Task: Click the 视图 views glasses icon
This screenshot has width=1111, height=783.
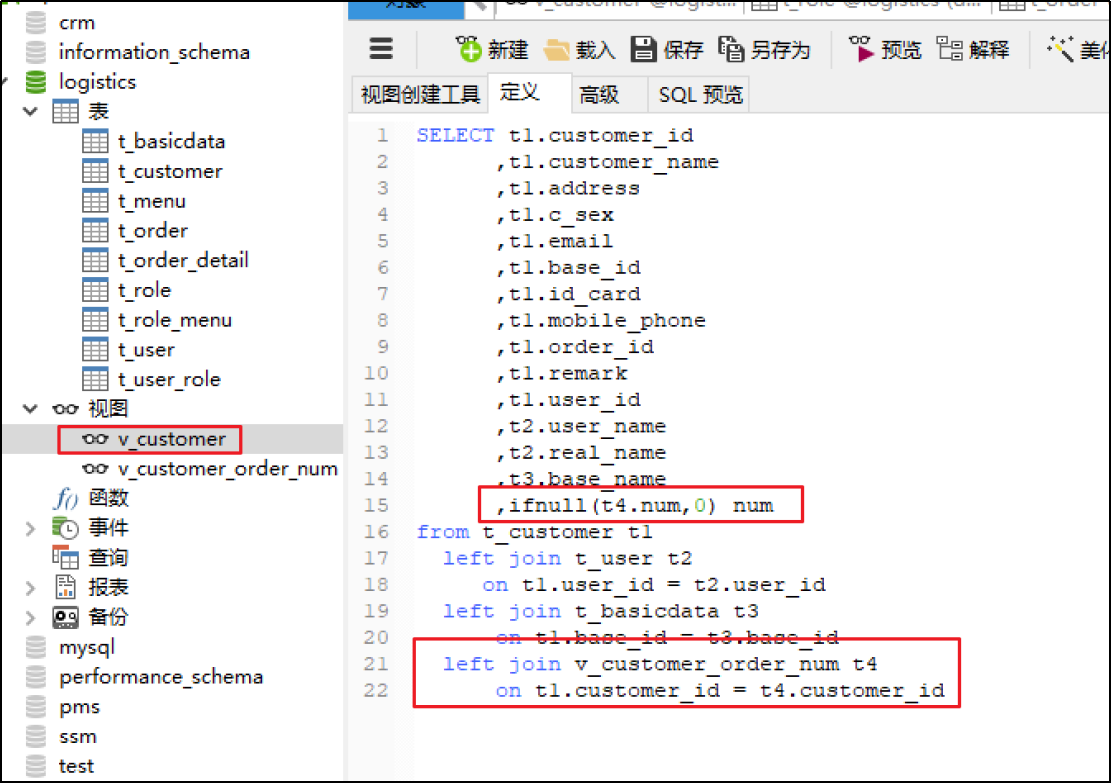Action: pos(66,409)
